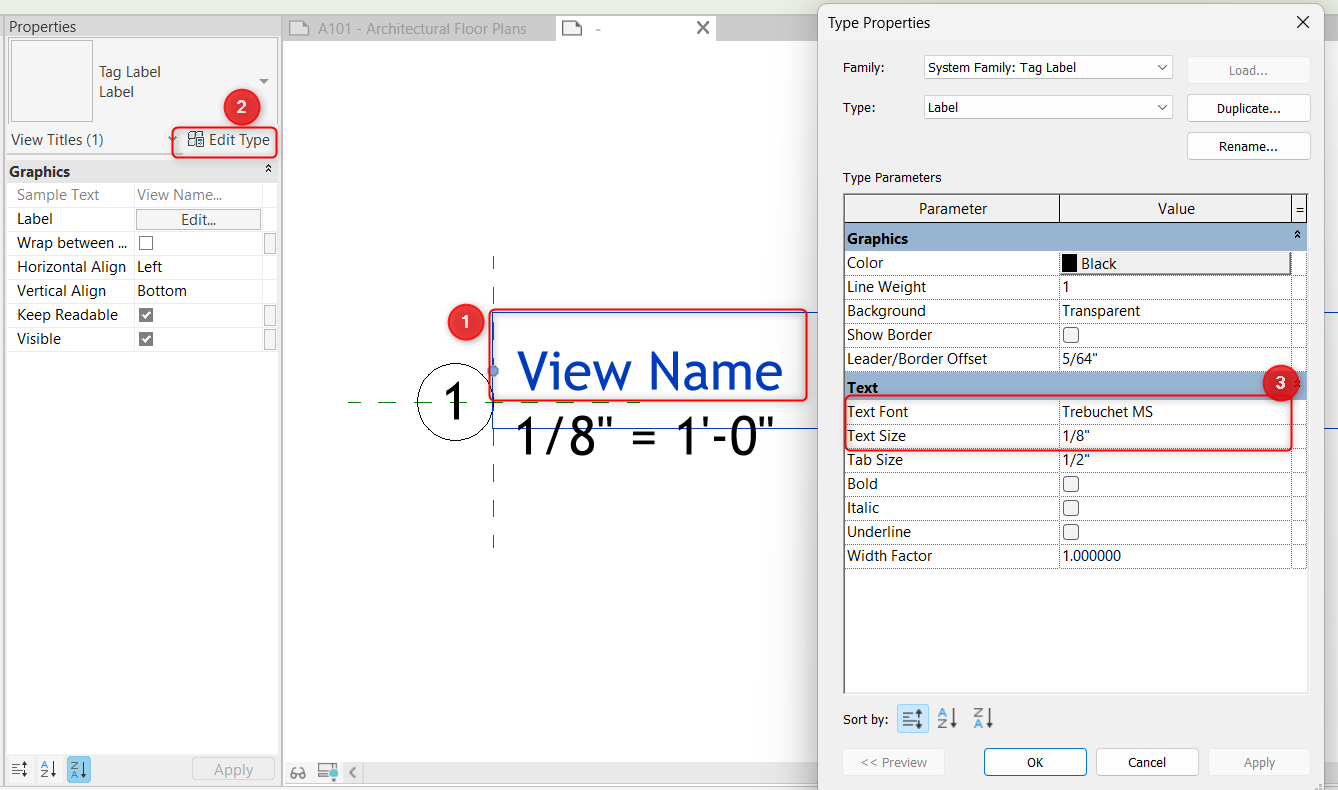Viewport: 1338px width, 790px height.
Task: Click the collapse chevron next to the glasses icon
Action: 352,771
